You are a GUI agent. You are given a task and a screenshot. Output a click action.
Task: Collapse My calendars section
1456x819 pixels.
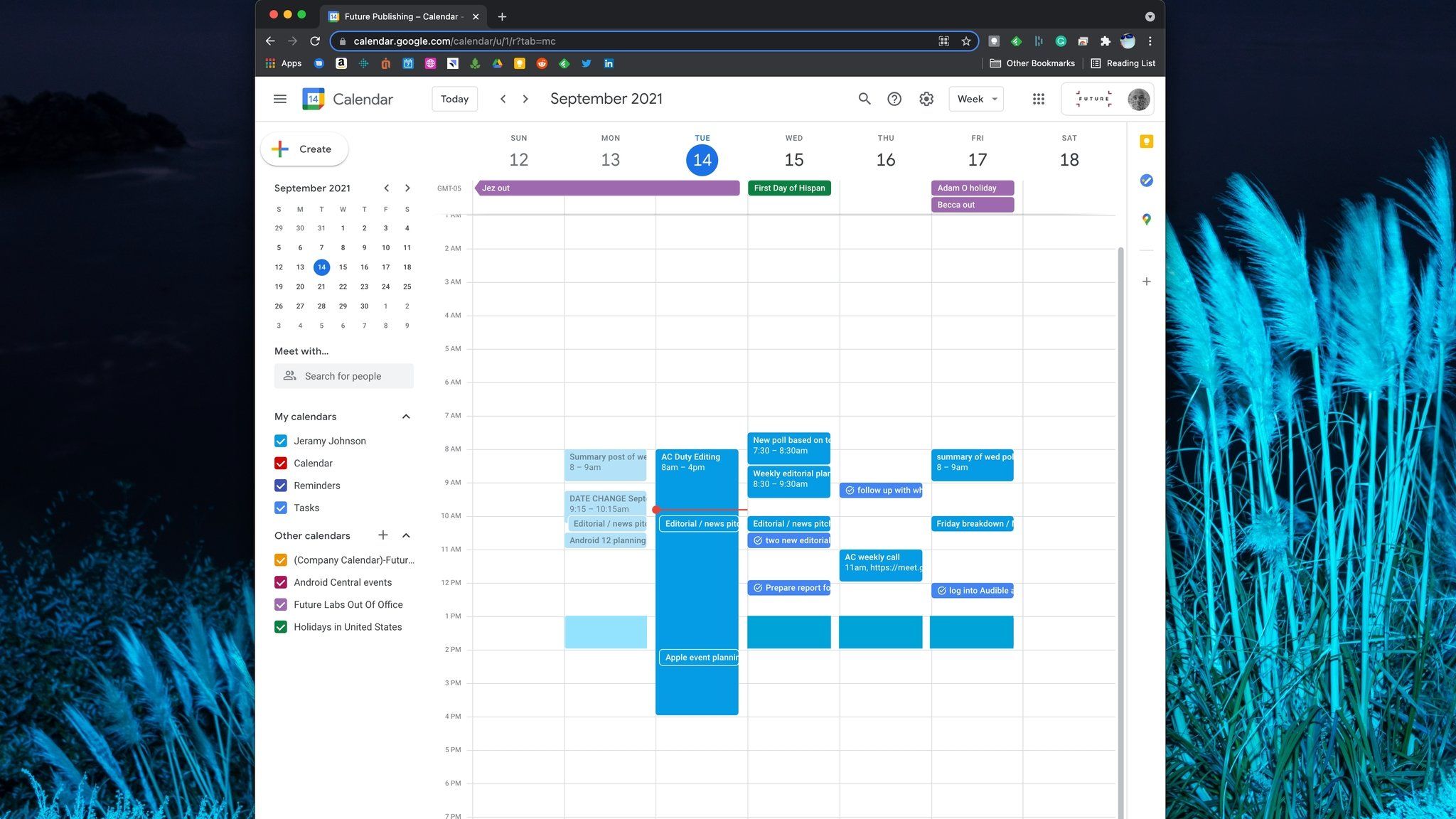click(x=406, y=417)
